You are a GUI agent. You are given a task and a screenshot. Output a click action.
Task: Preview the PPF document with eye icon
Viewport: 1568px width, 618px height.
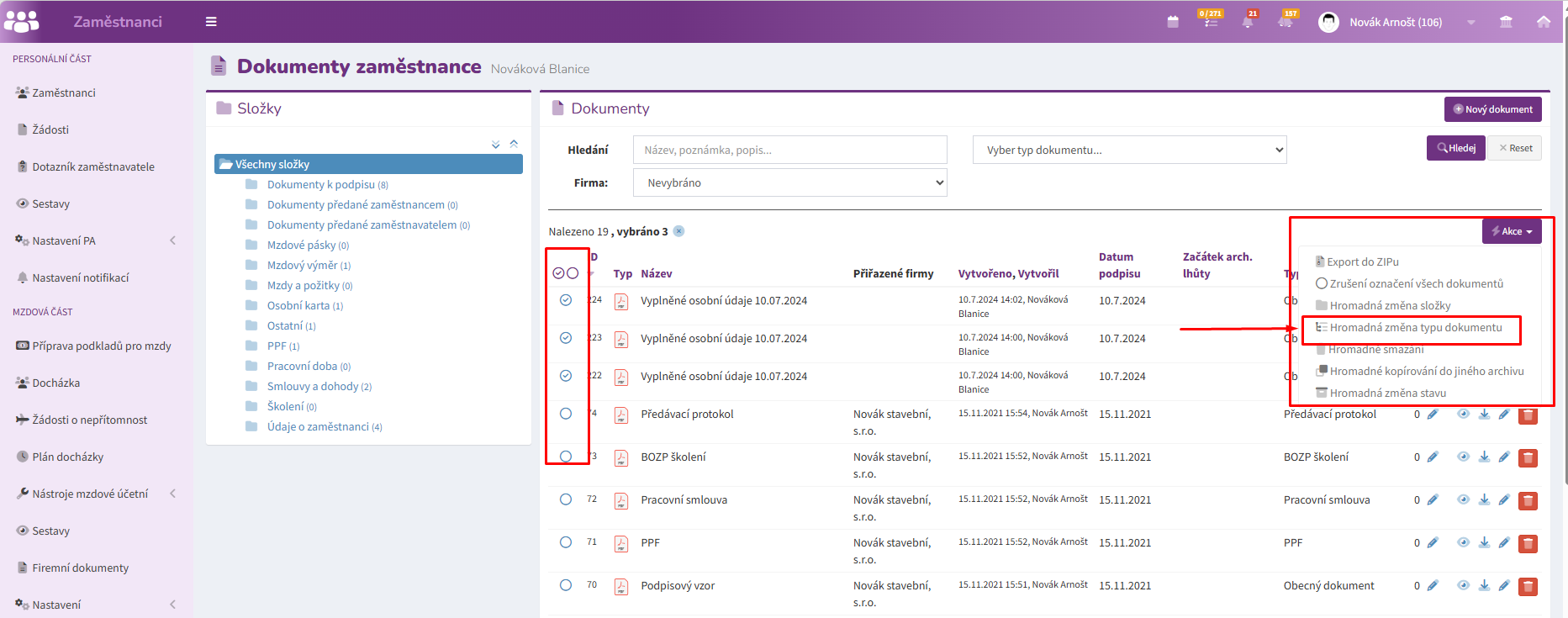(x=1463, y=542)
